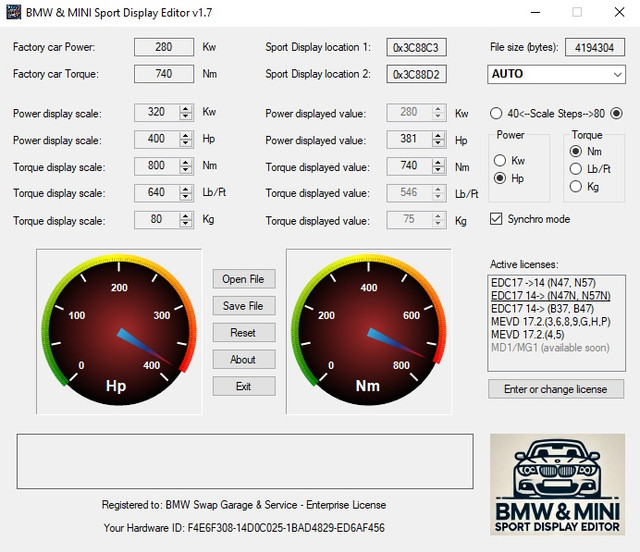This screenshot has height=552, width=640.
Task: Decrease Torque display scale Lb/Ft with down arrow
Action: point(186,196)
